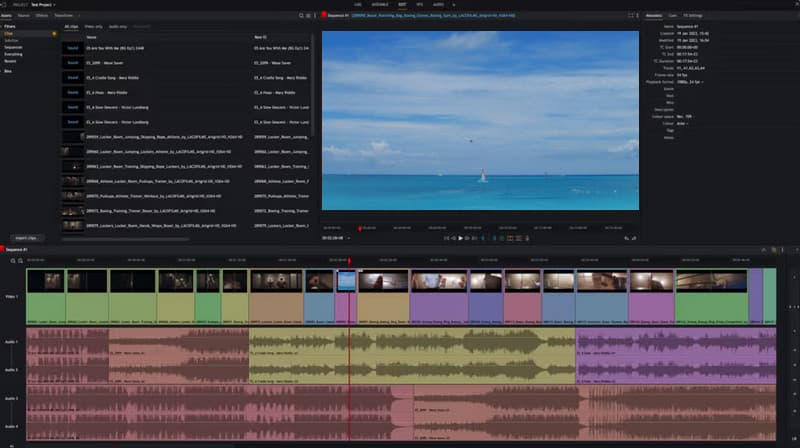The width and height of the screenshot is (800, 448).
Task: Select the Sequences filter in the sidebar
Action: coord(13,47)
